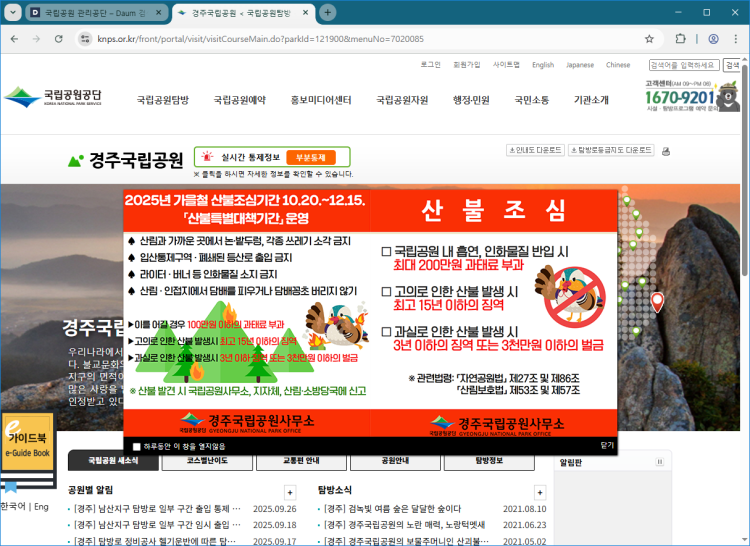Check the '하루동안 이 창을 열지않음' checkbox

tap(137, 446)
